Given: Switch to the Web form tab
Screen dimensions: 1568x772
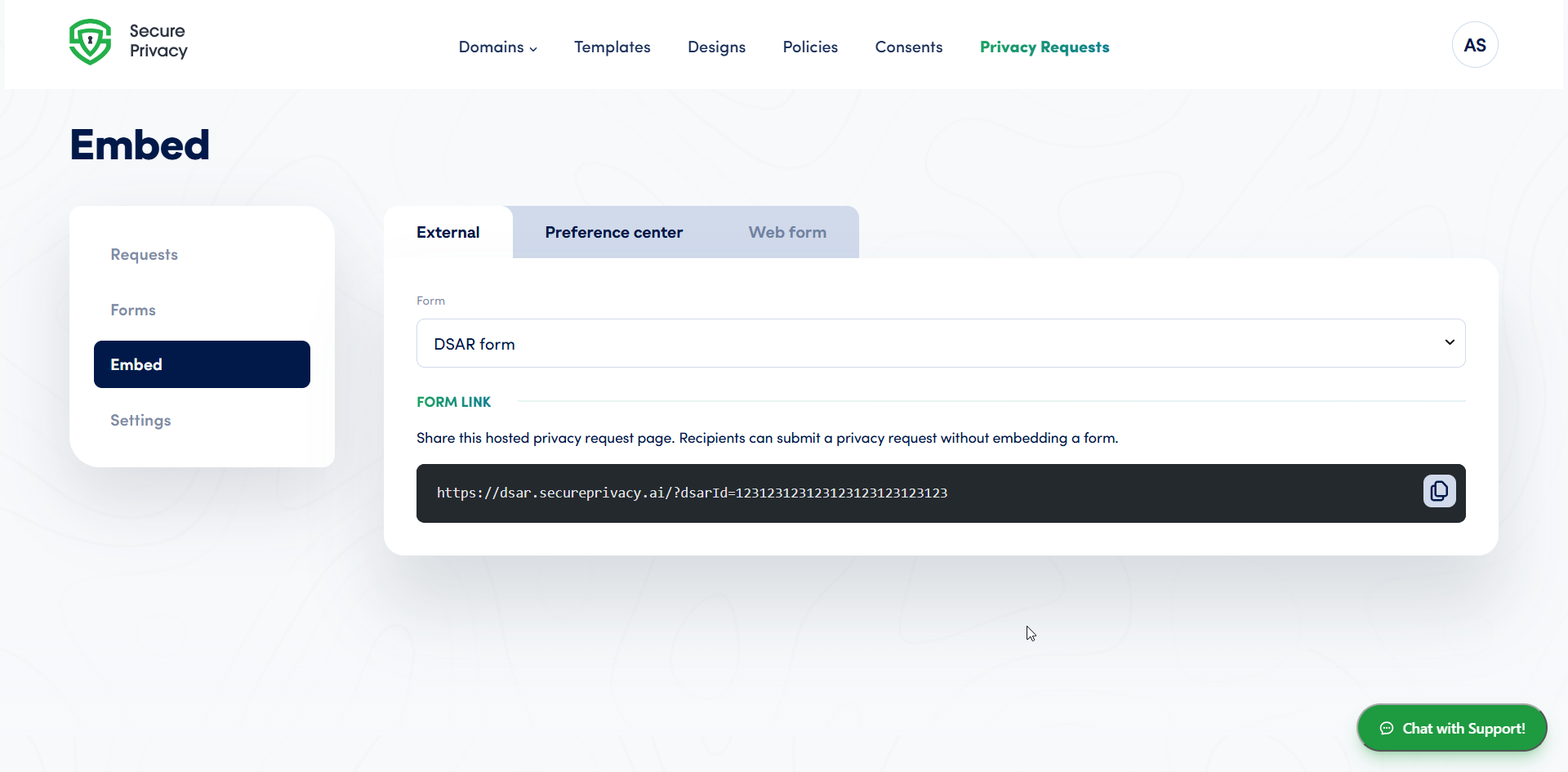Looking at the screenshot, I should 787,232.
